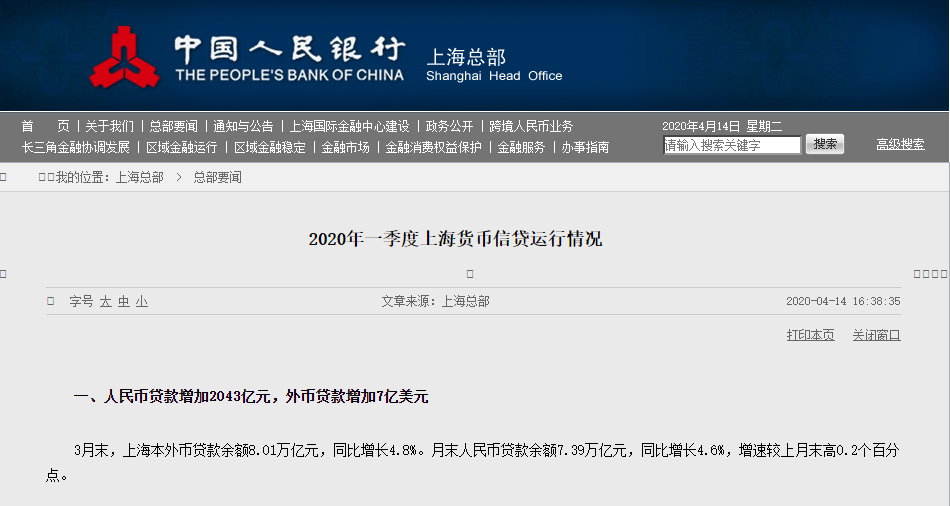Click the 关闭窗口 close window link
This screenshot has height=506, width=950.
point(877,335)
